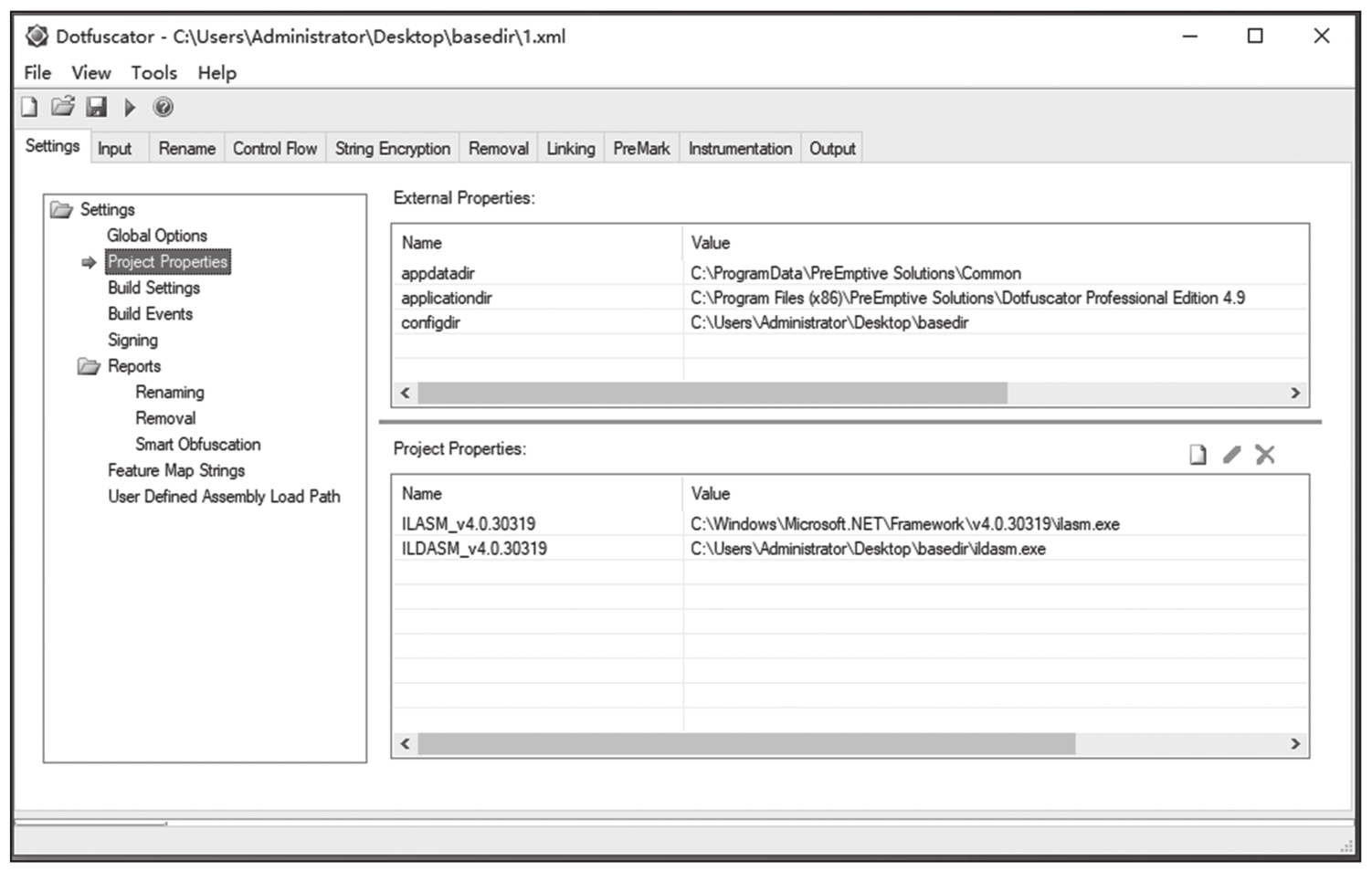This screenshot has width=1372, height=872.
Task: Switch to the String Encryption tab
Action: pyautogui.click(x=393, y=149)
